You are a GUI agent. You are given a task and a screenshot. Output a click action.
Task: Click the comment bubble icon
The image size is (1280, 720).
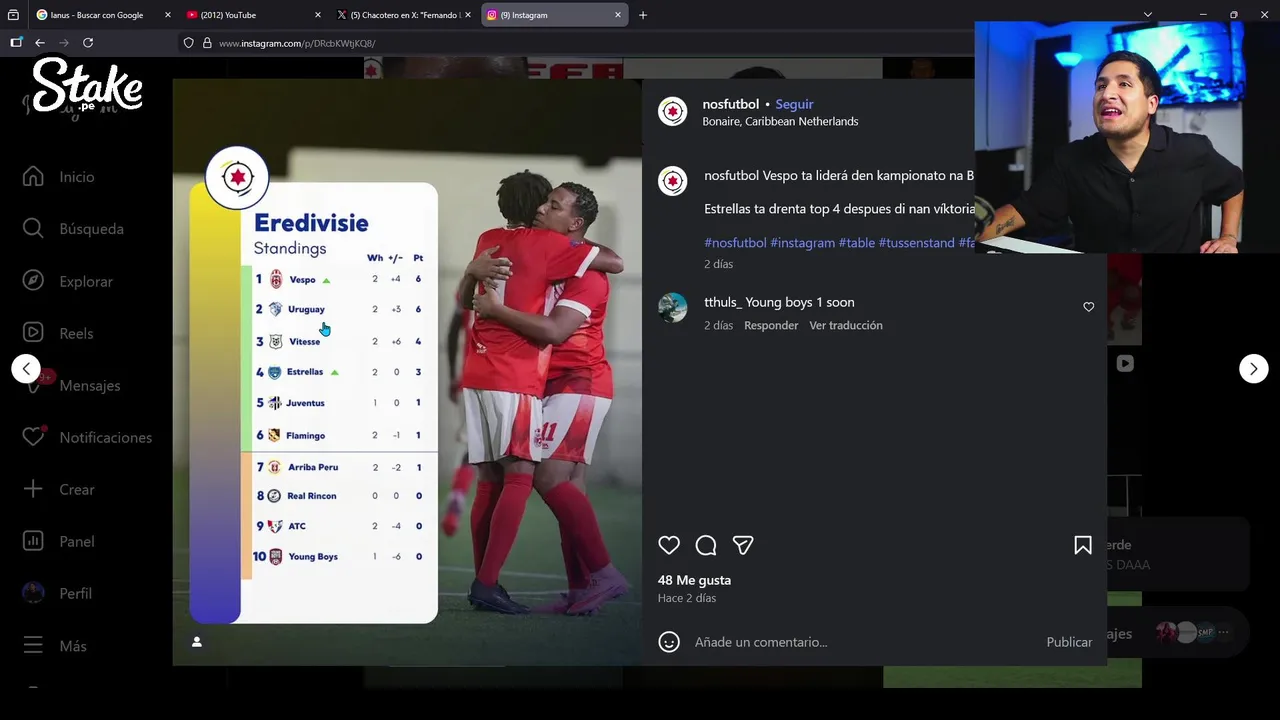tap(706, 545)
